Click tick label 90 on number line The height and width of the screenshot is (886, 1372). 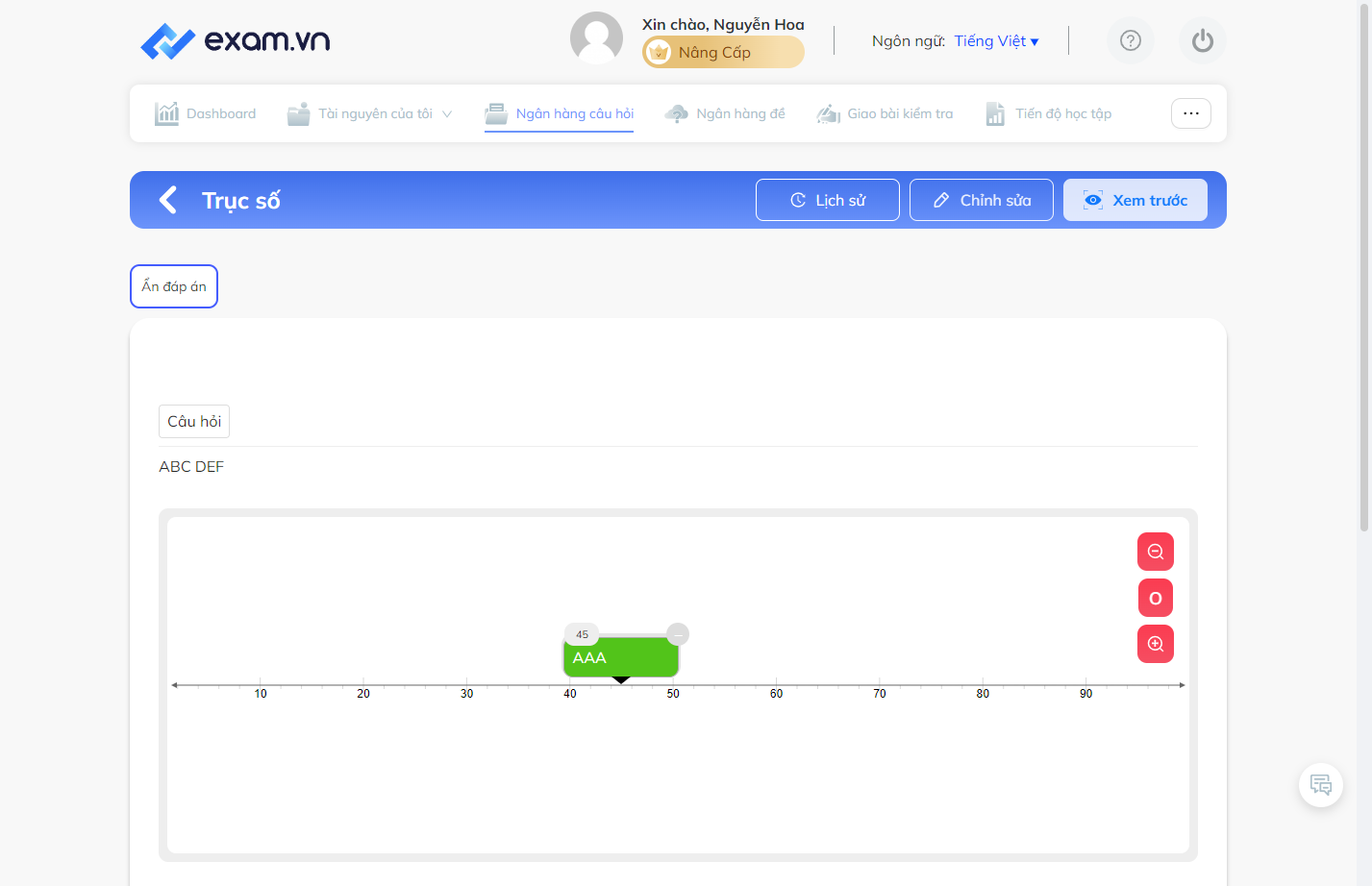1085,694
